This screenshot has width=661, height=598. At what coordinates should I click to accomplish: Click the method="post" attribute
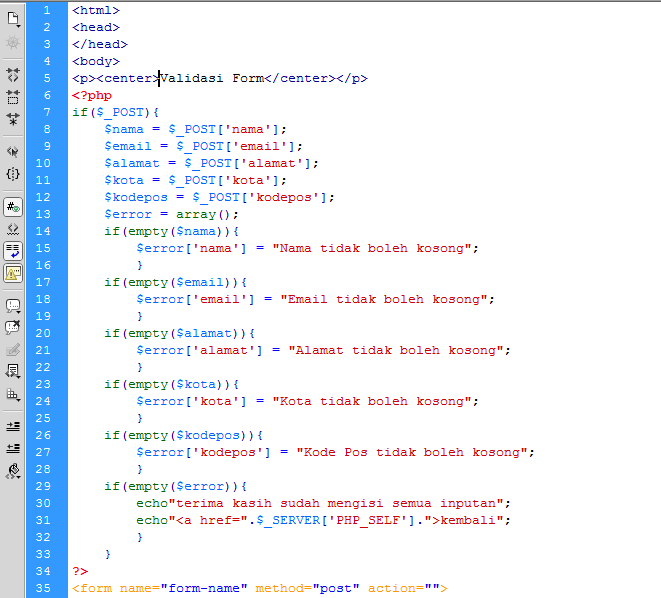click(x=307, y=588)
